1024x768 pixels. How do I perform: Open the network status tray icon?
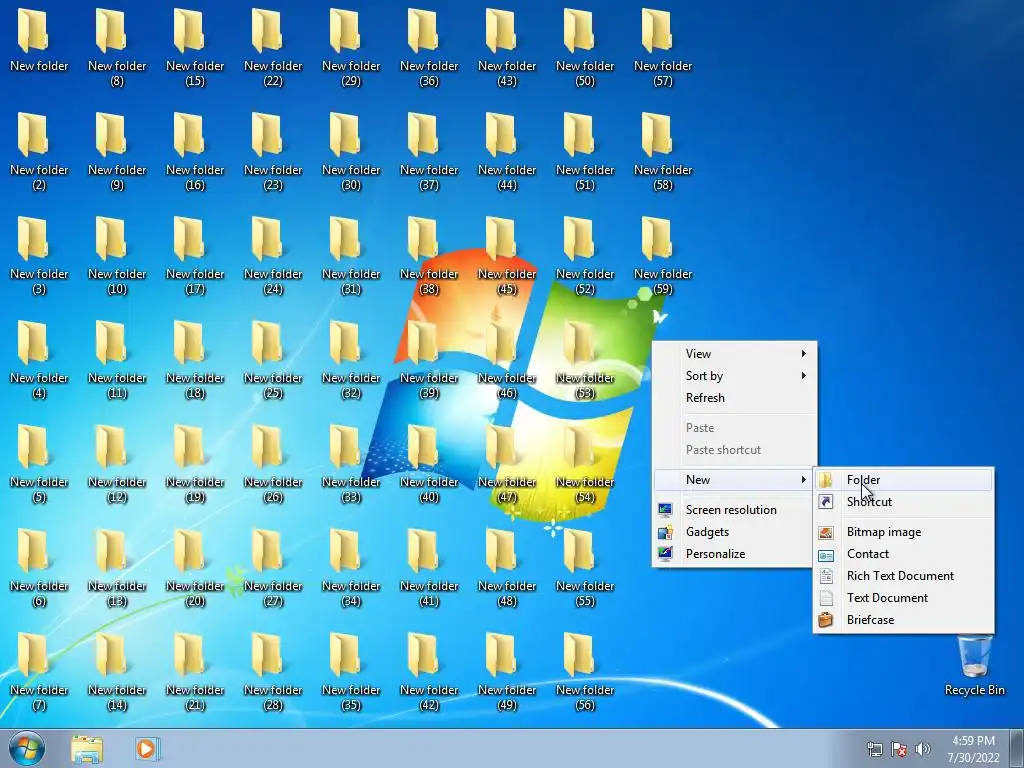[874, 749]
